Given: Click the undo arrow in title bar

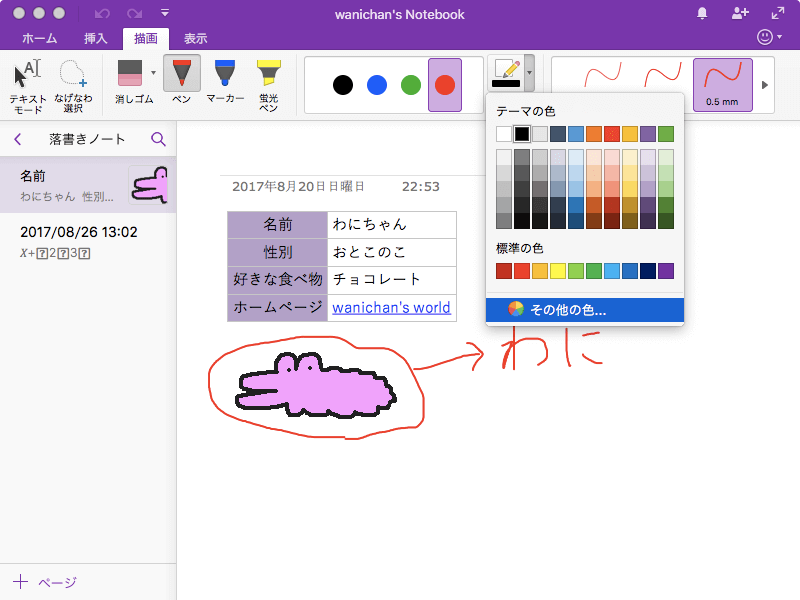Looking at the screenshot, I should pos(102,13).
